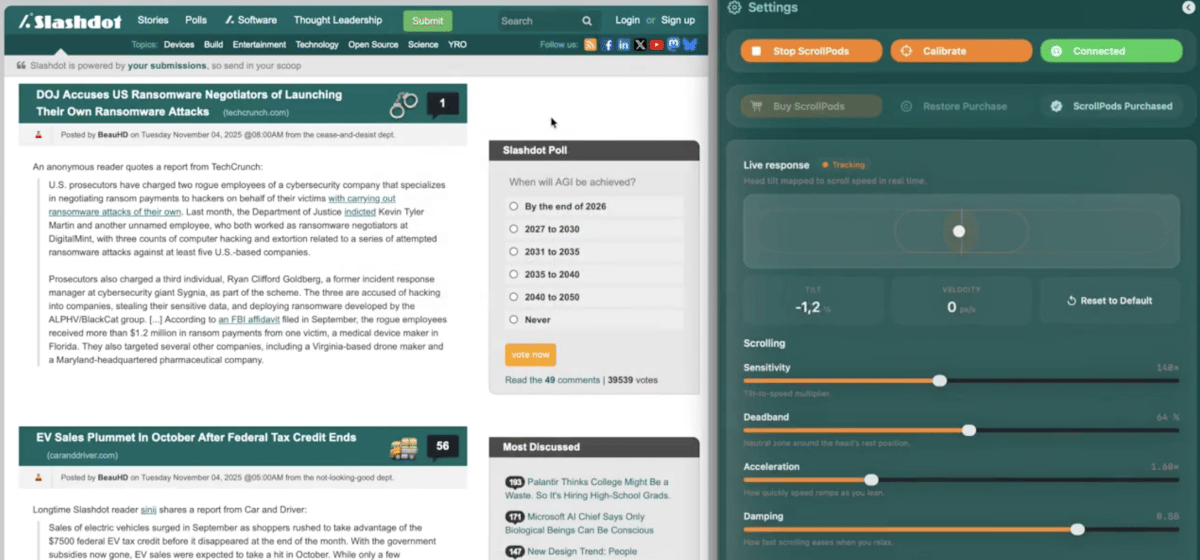1200x560 pixels.
Task: Click the user icon beside the 05:00AM post
Action: (x=38, y=478)
